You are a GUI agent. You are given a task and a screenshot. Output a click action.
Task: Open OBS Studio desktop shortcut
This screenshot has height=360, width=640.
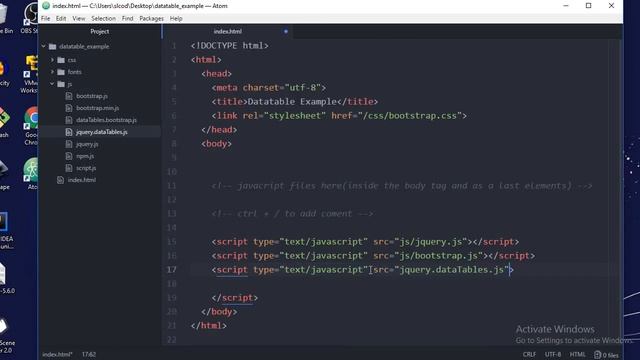[x=29, y=19]
